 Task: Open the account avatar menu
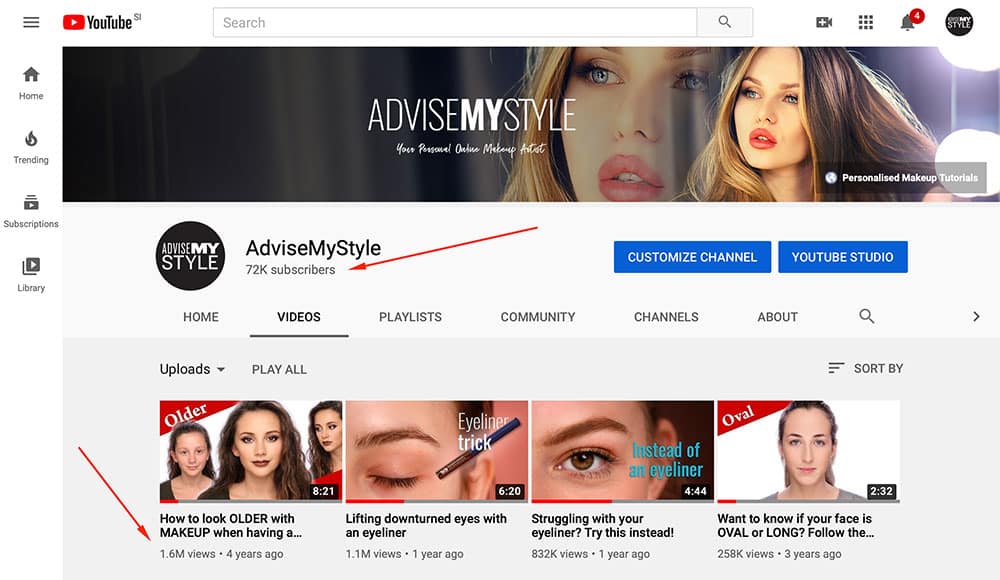959,22
